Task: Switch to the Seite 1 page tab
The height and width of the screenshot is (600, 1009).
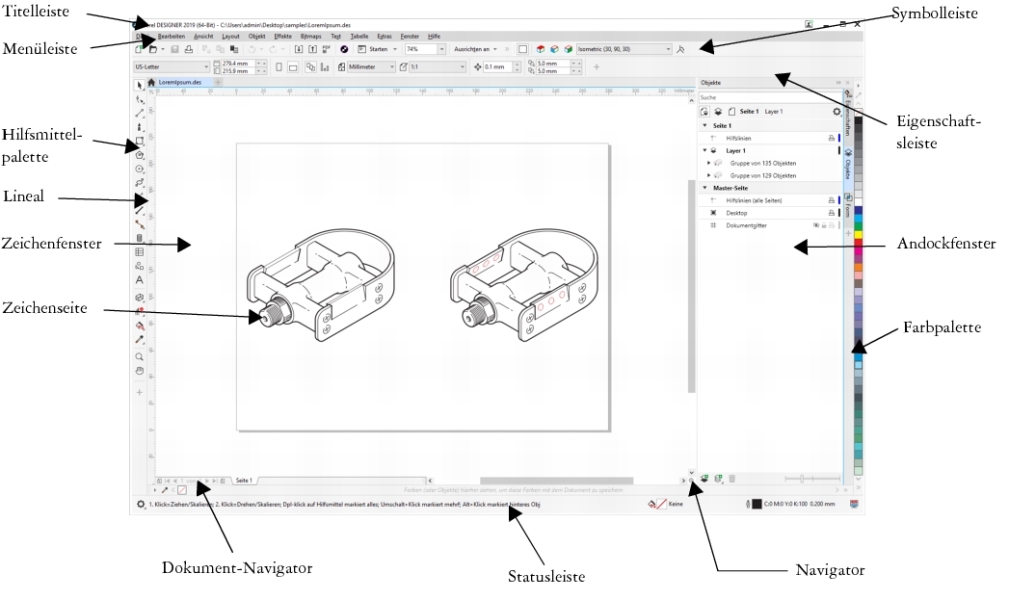Action: point(244,480)
